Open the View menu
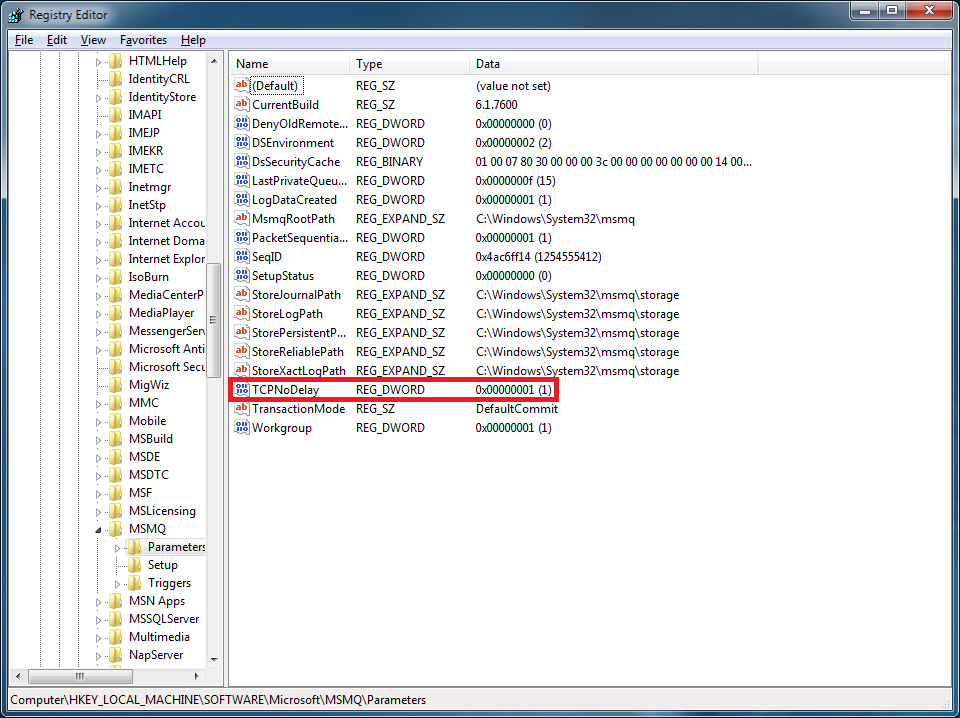 click(93, 40)
